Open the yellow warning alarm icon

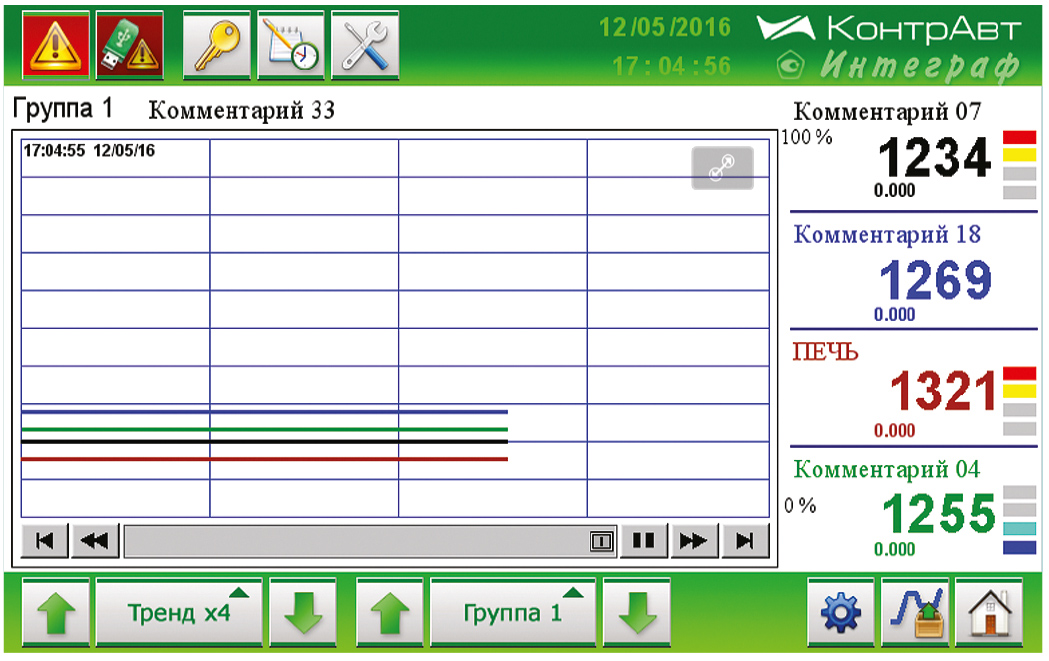coord(50,46)
